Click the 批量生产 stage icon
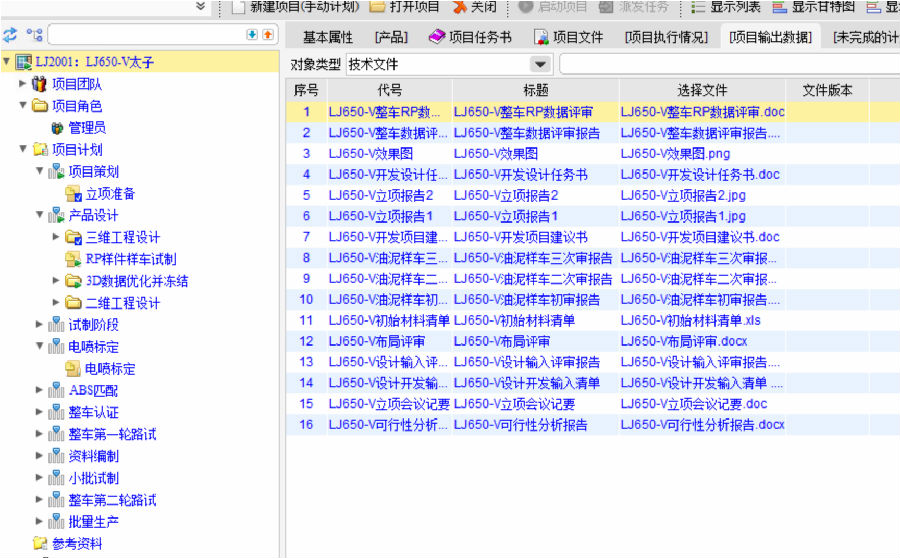This screenshot has height=558, width=900. point(56,521)
